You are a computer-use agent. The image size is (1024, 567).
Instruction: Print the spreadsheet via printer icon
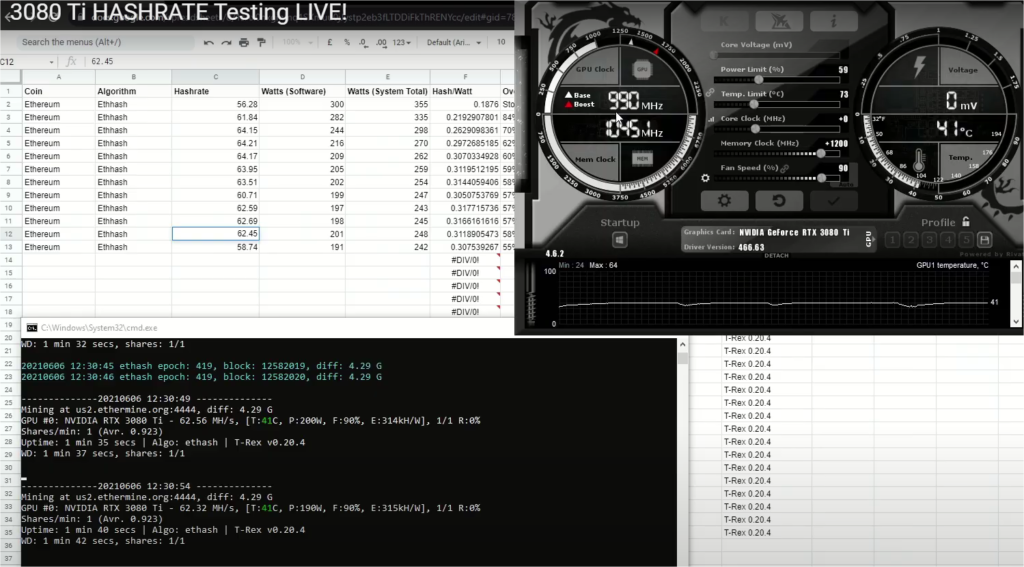click(244, 42)
